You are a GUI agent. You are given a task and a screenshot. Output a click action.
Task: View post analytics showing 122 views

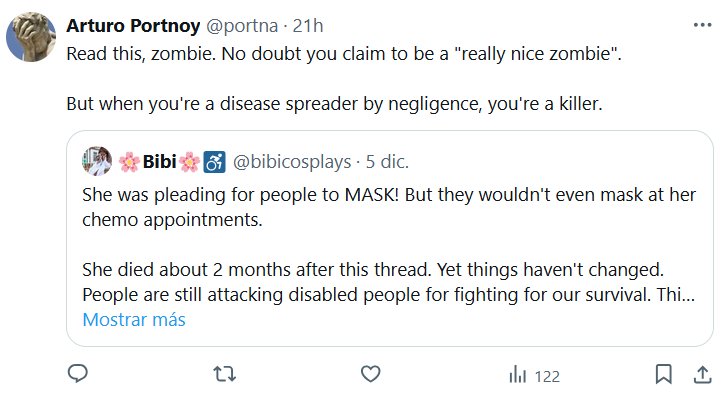pyautogui.click(x=533, y=375)
